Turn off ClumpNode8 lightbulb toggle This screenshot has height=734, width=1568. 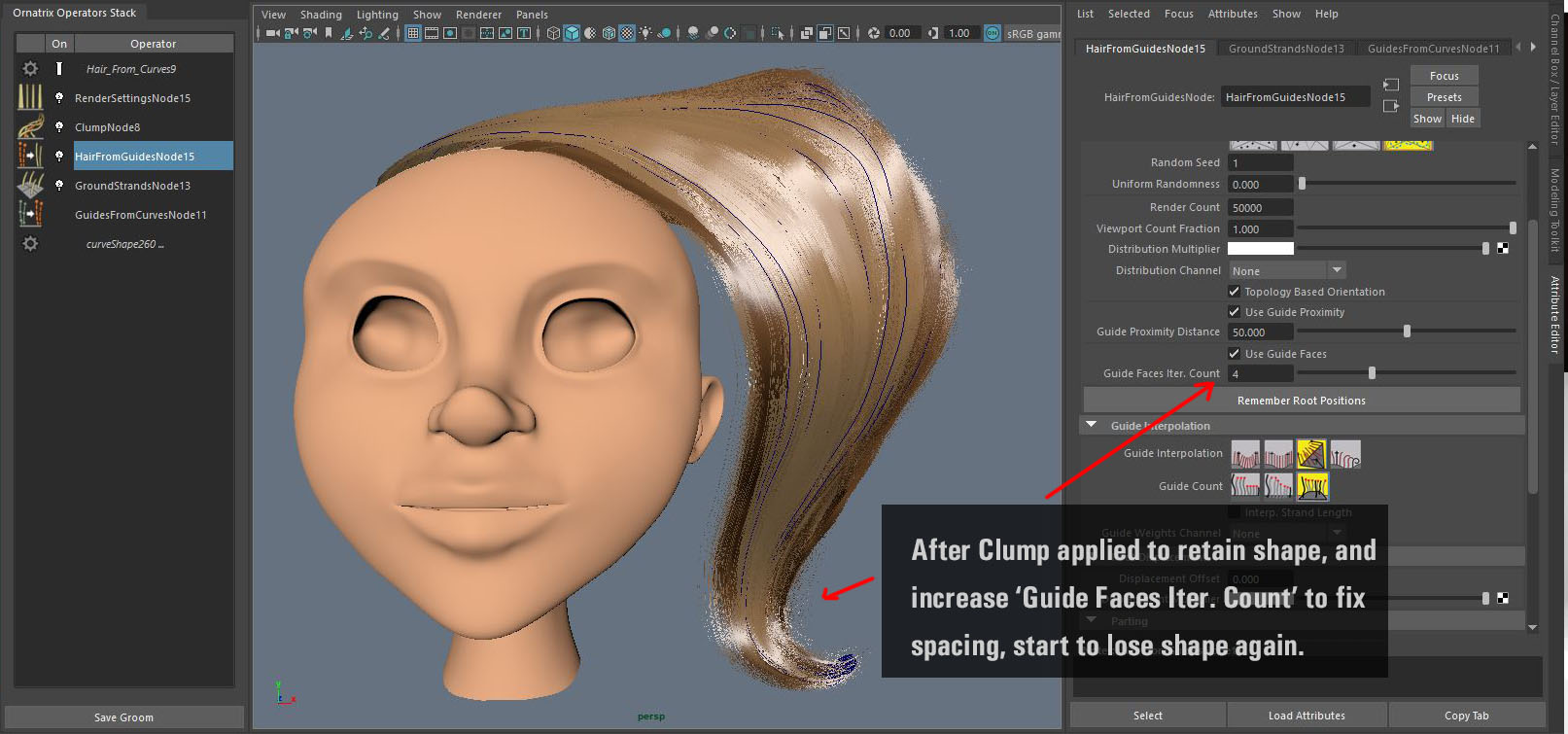tap(59, 127)
